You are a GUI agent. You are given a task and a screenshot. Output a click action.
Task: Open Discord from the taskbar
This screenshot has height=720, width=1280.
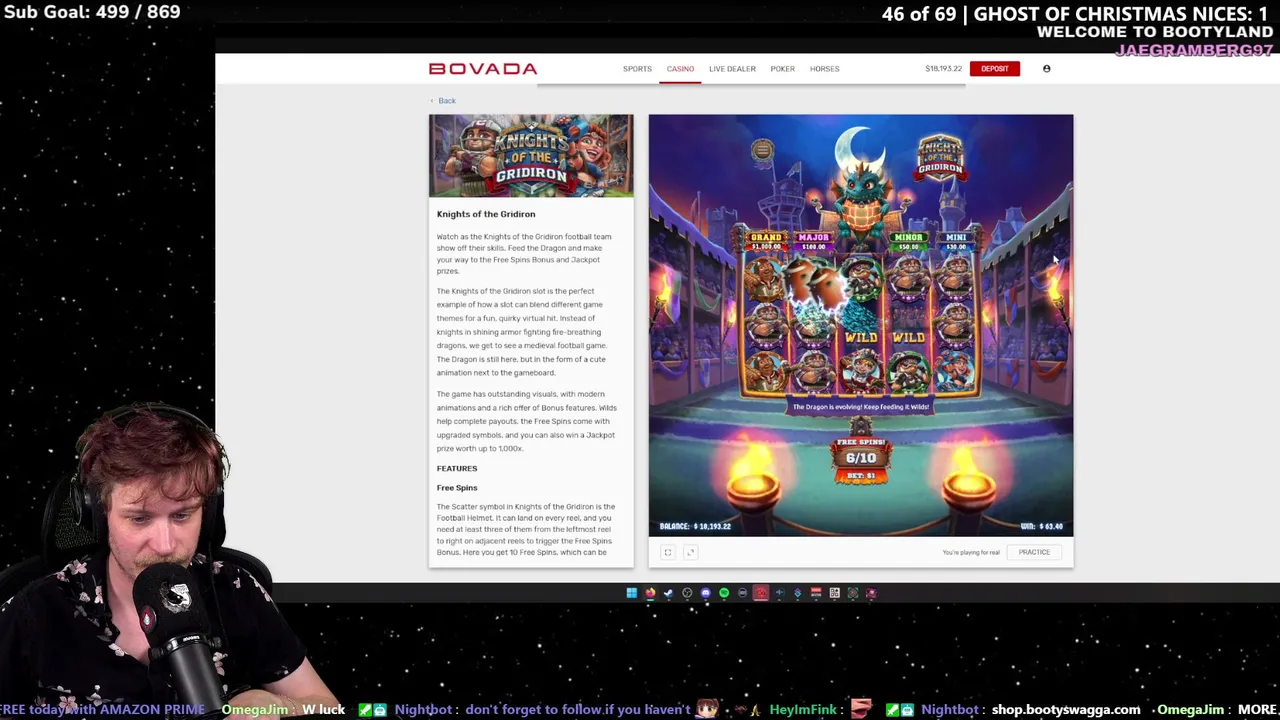point(705,593)
